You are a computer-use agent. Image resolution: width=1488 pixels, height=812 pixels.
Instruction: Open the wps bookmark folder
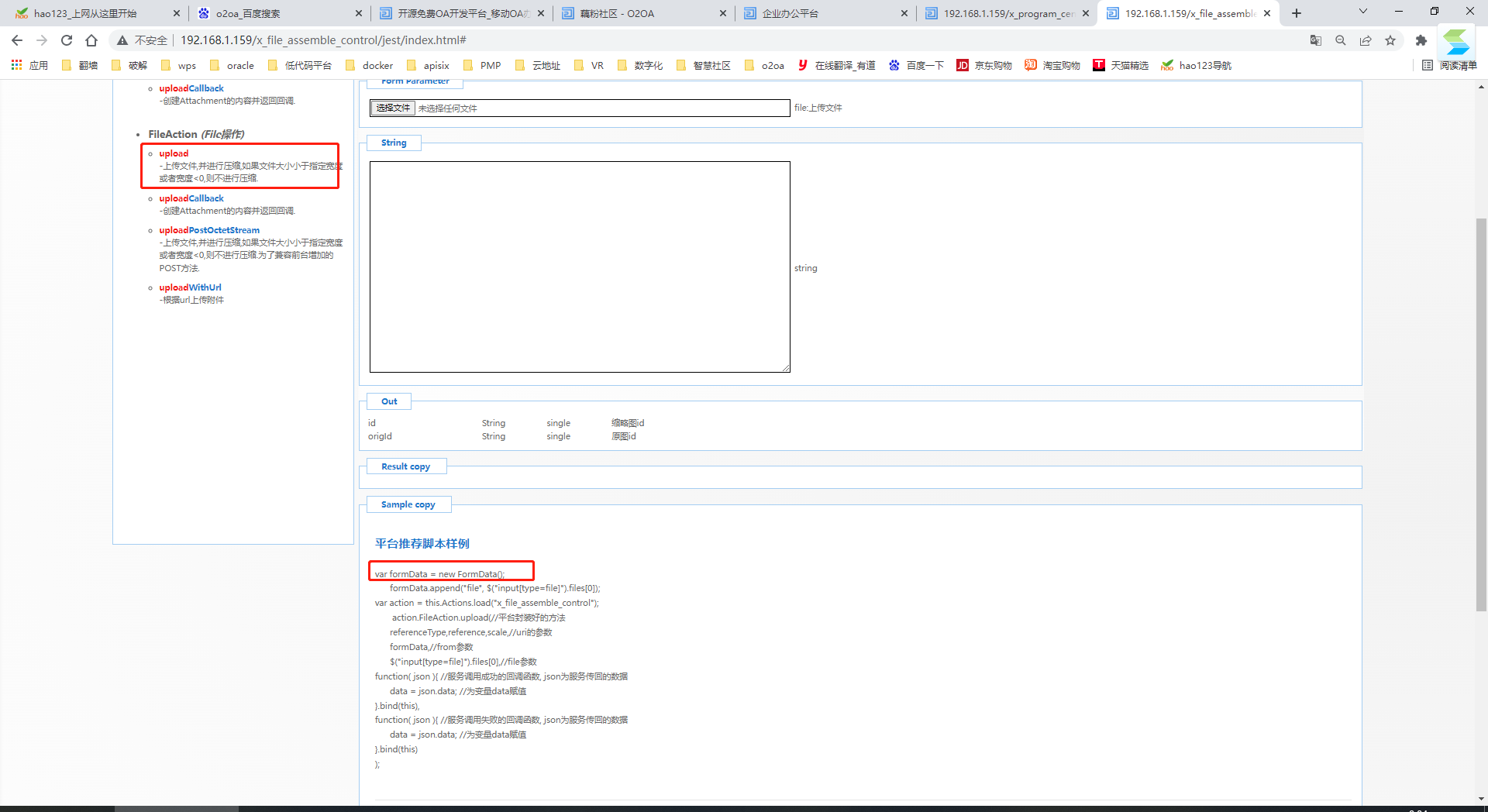(x=178, y=65)
